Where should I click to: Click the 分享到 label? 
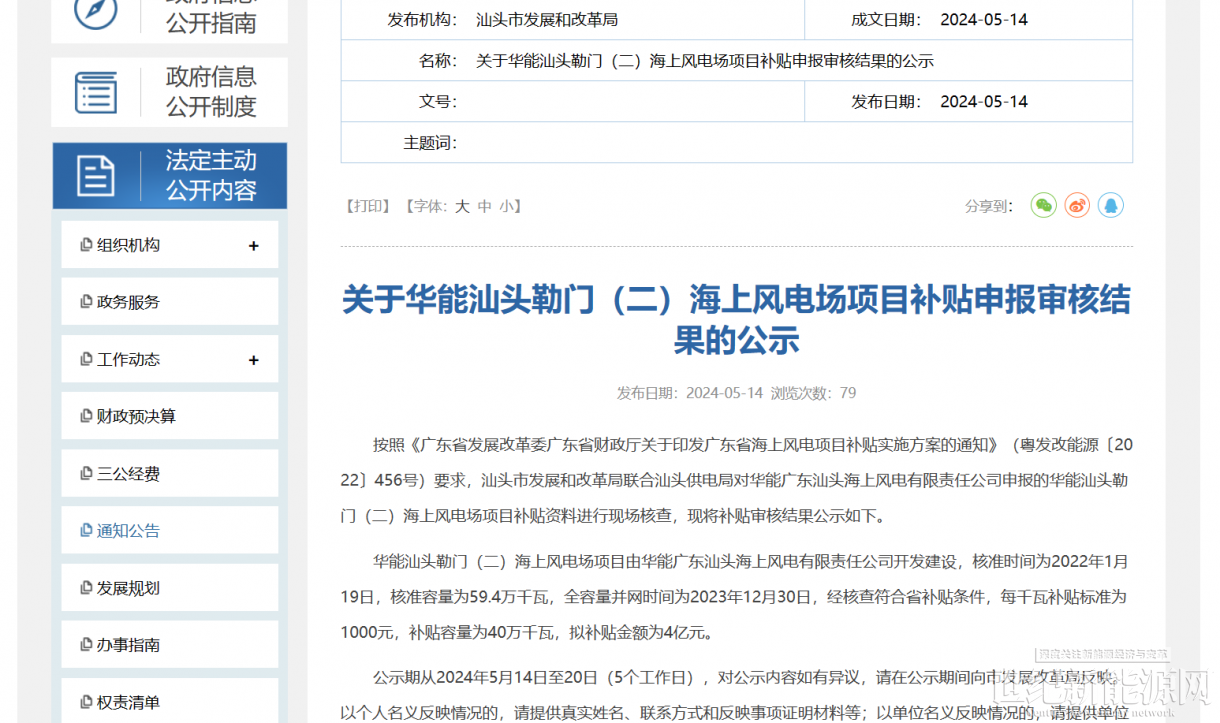point(989,206)
